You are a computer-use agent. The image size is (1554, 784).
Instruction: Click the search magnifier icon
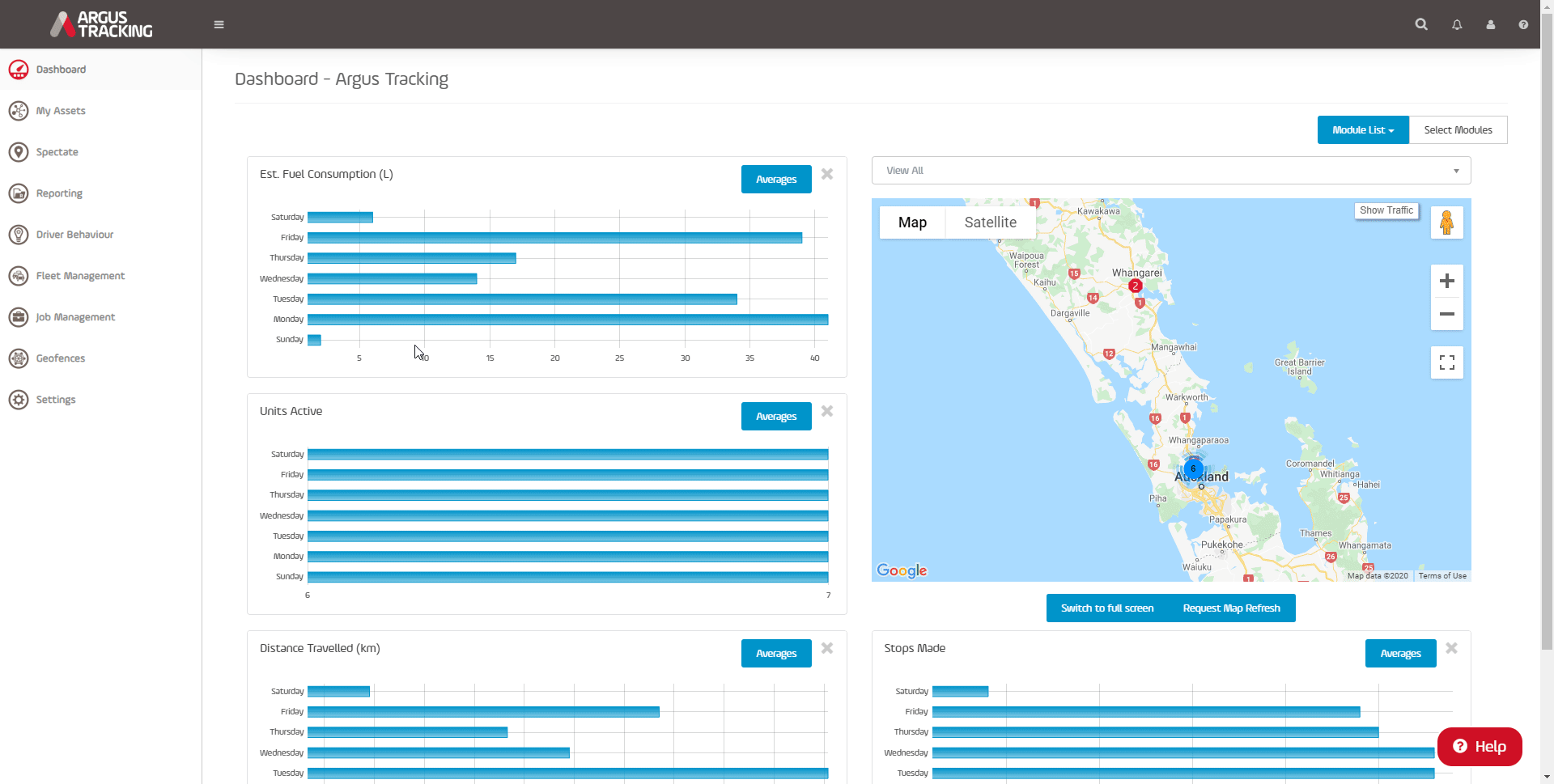pyautogui.click(x=1421, y=24)
